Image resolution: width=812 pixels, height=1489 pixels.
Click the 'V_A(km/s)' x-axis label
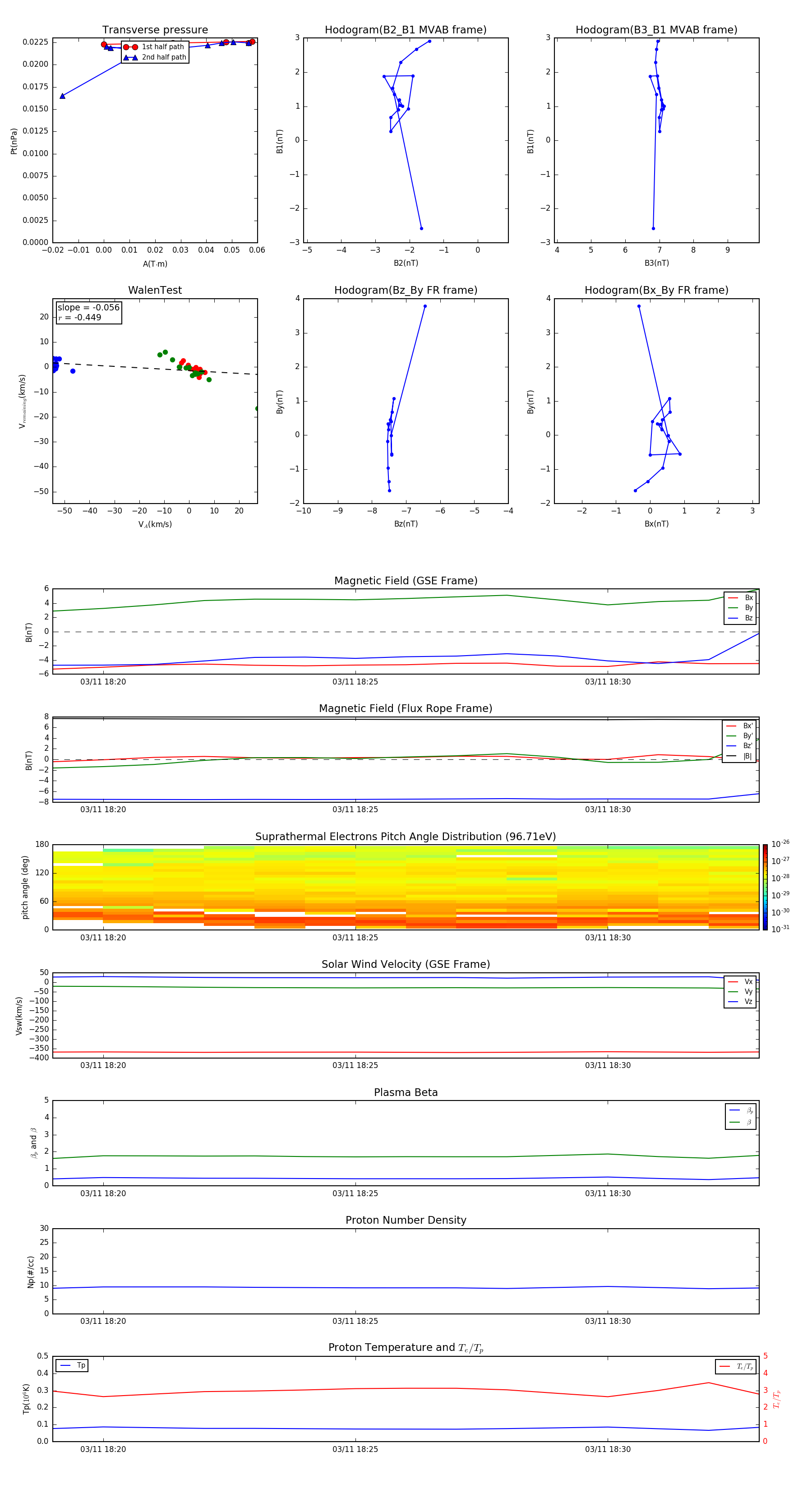(155, 524)
